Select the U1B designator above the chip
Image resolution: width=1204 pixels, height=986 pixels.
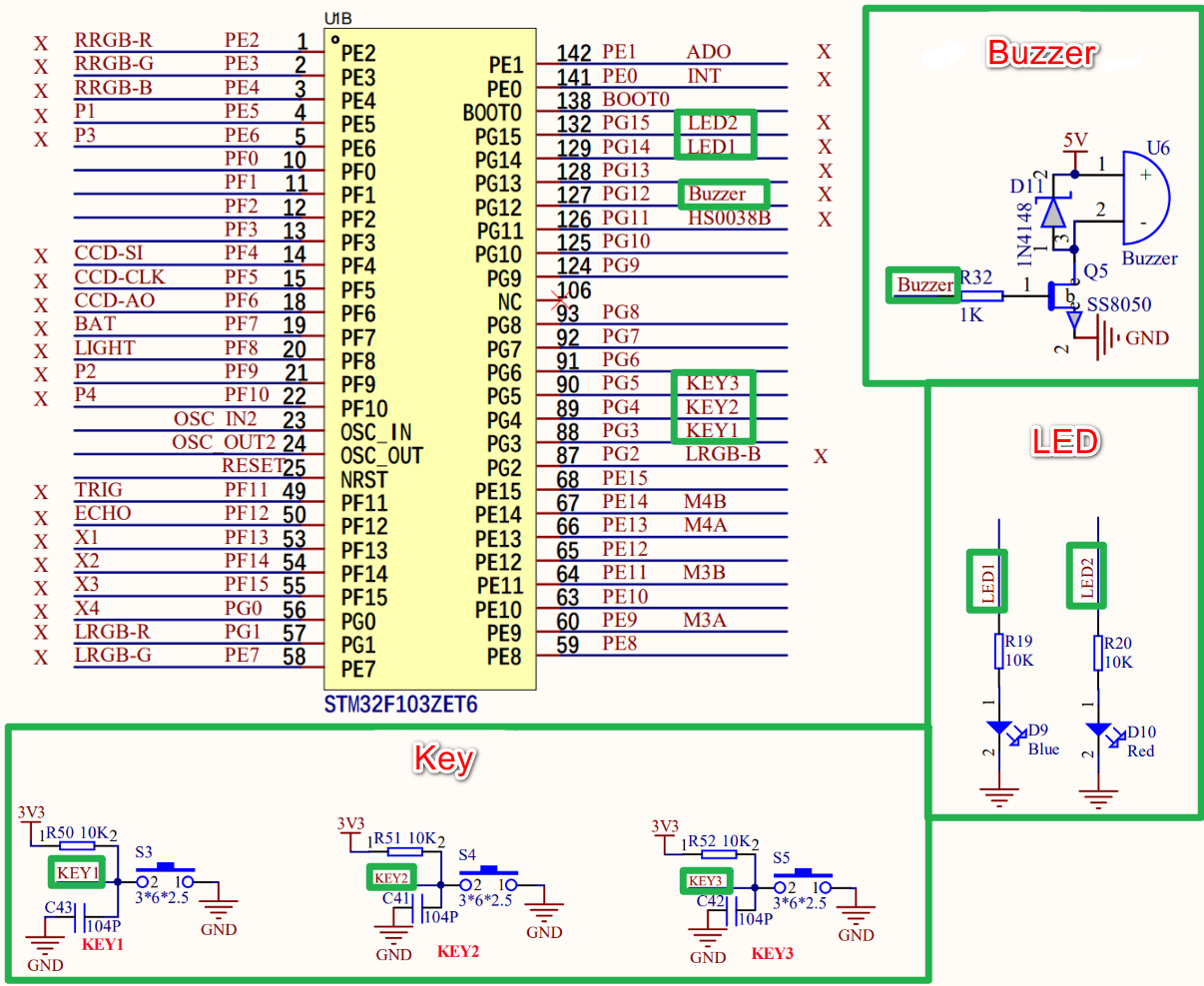pyautogui.click(x=338, y=19)
